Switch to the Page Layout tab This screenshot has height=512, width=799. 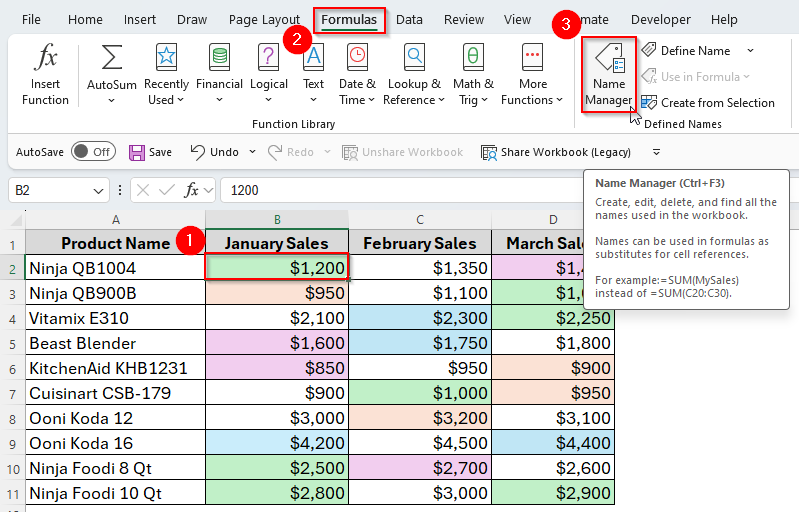(264, 20)
